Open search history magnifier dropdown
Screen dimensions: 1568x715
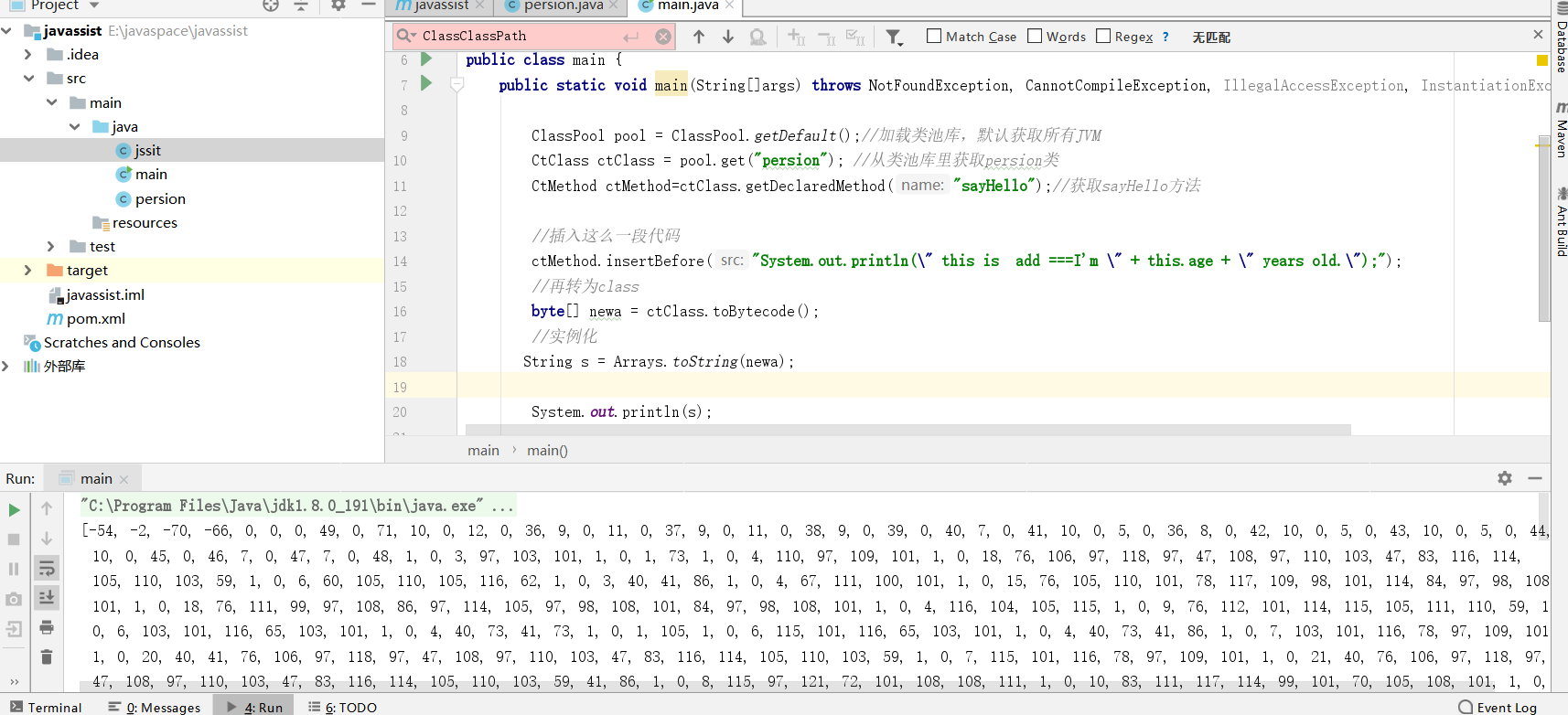coord(406,36)
